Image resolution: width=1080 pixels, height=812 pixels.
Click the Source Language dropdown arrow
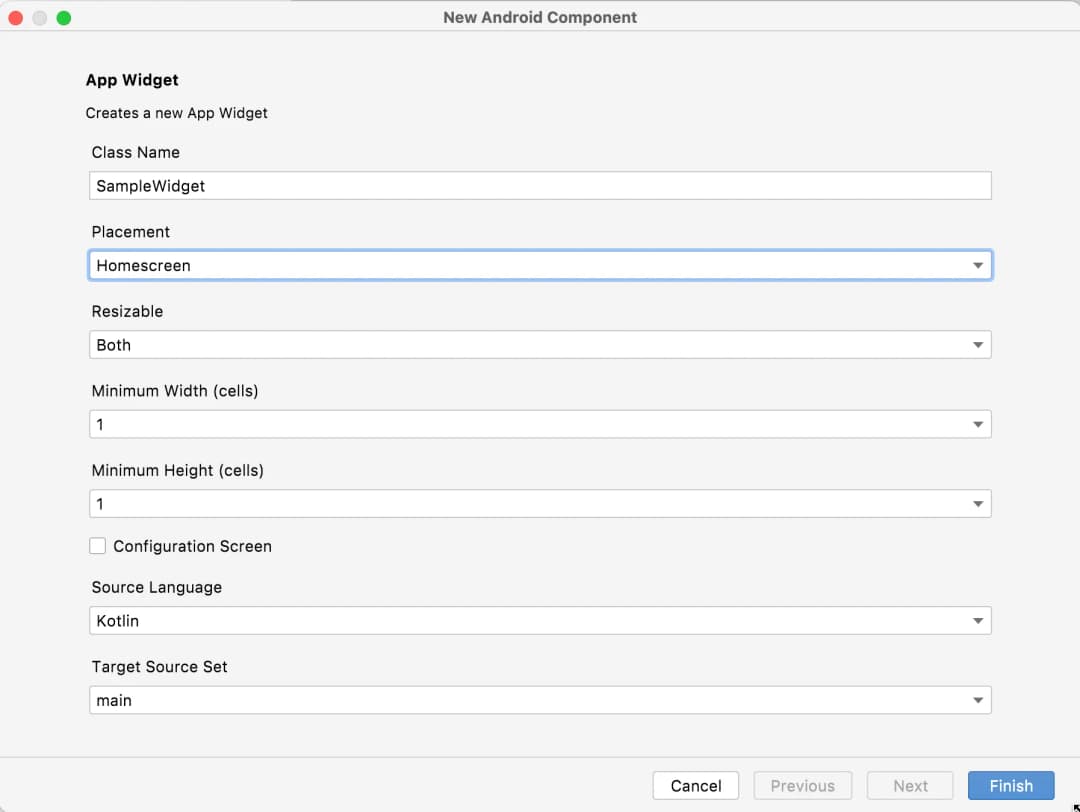pyautogui.click(x=977, y=621)
